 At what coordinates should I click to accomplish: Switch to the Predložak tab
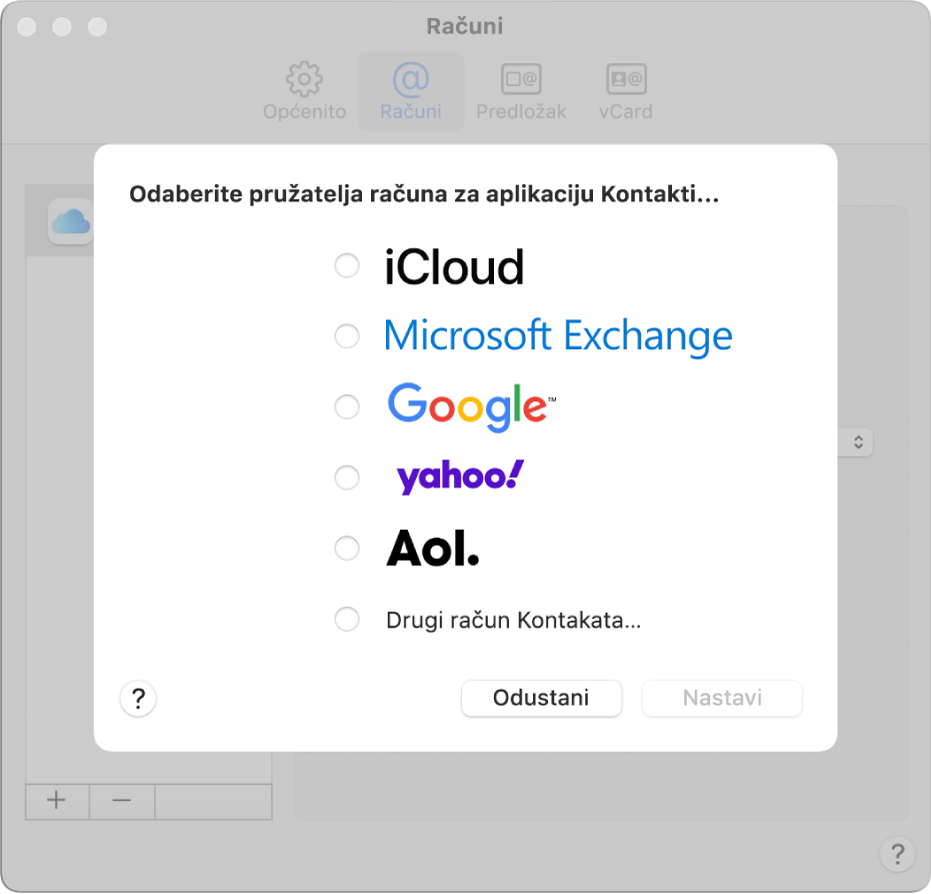(521, 91)
